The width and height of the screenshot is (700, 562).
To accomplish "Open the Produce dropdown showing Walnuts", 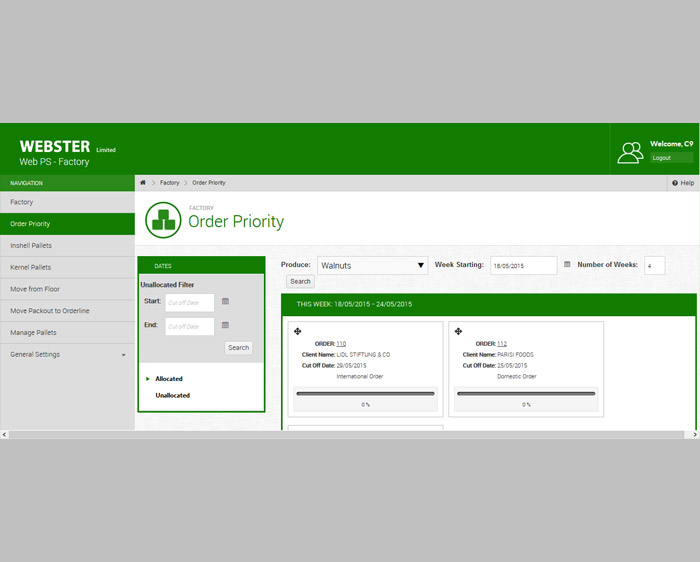I will [x=372, y=266].
